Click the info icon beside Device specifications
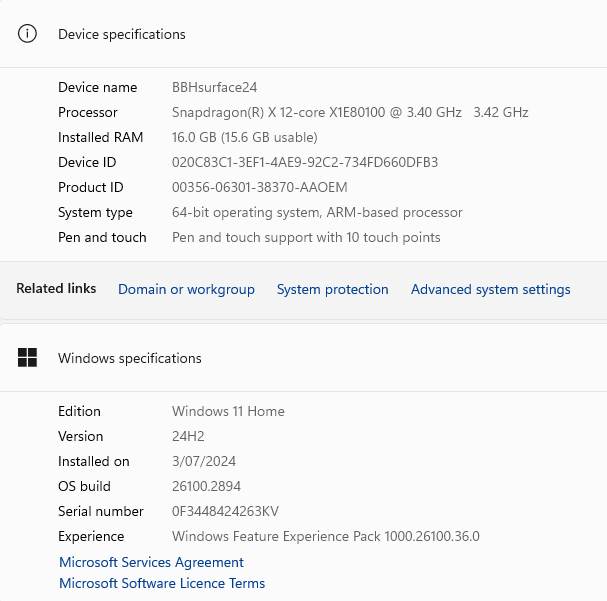Image resolution: width=607 pixels, height=601 pixels. tap(28, 34)
